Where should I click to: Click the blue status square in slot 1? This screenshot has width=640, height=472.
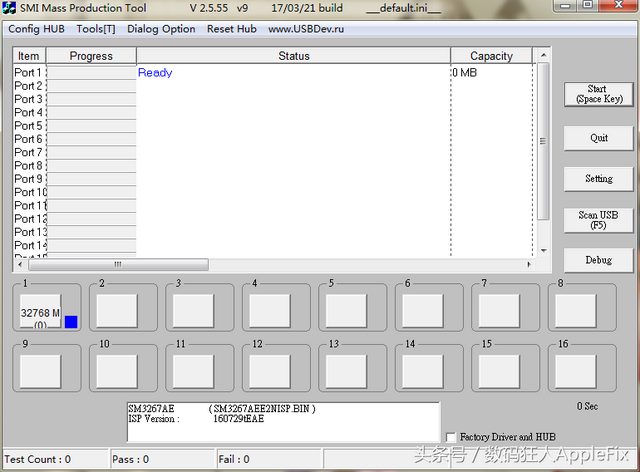coord(71,322)
